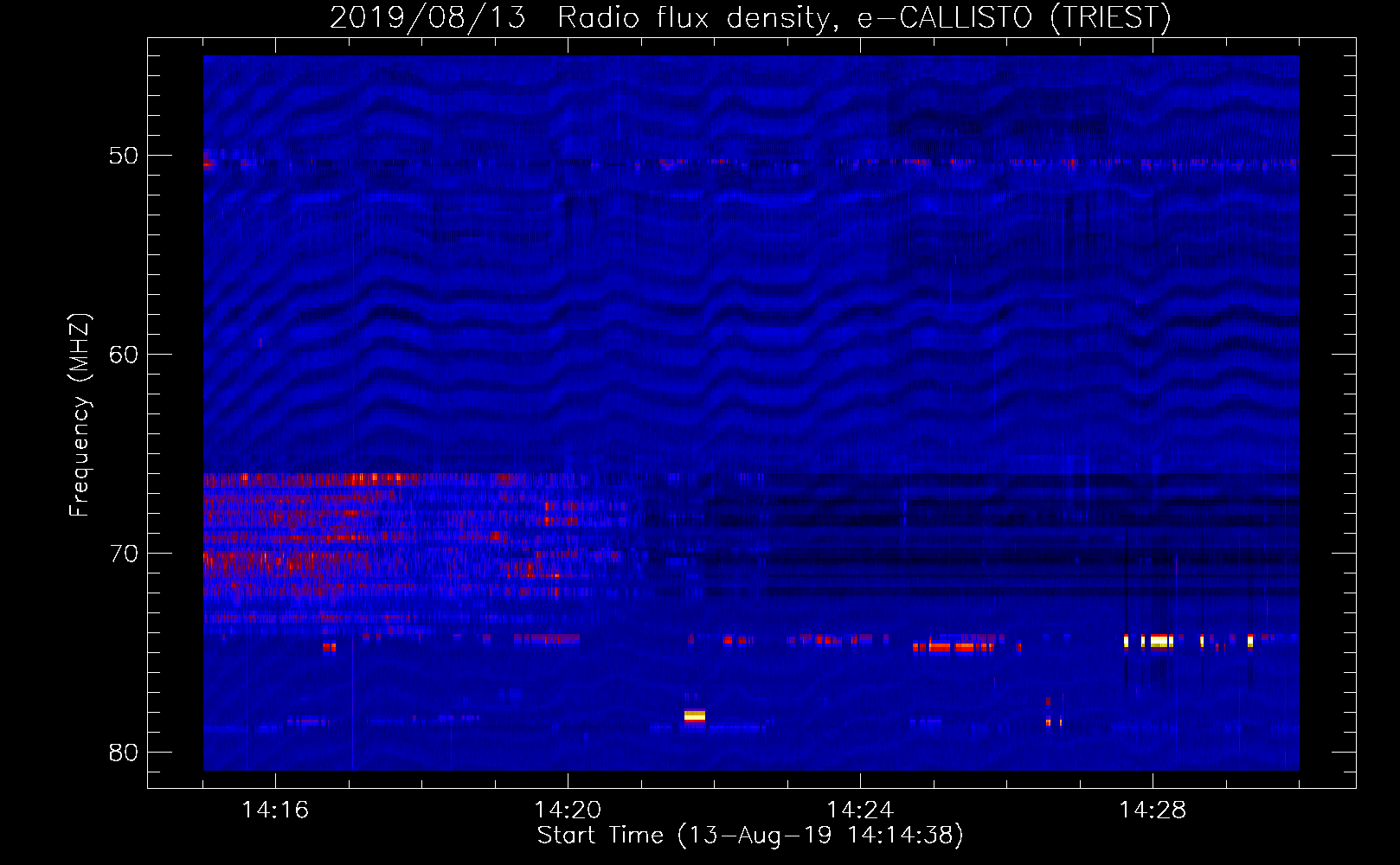Click the 14:16 time tick label
The height and width of the screenshot is (865, 1400).
coord(275,811)
